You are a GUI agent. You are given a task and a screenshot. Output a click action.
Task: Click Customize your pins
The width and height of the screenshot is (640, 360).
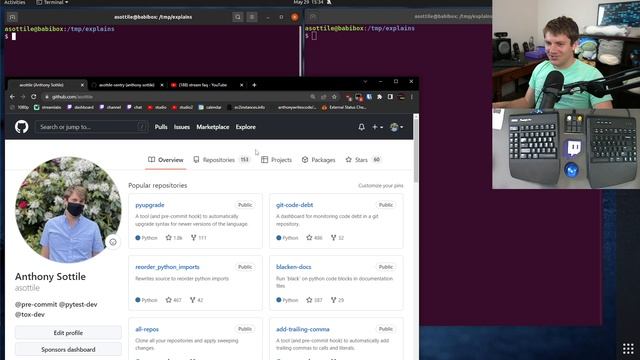(x=380, y=186)
